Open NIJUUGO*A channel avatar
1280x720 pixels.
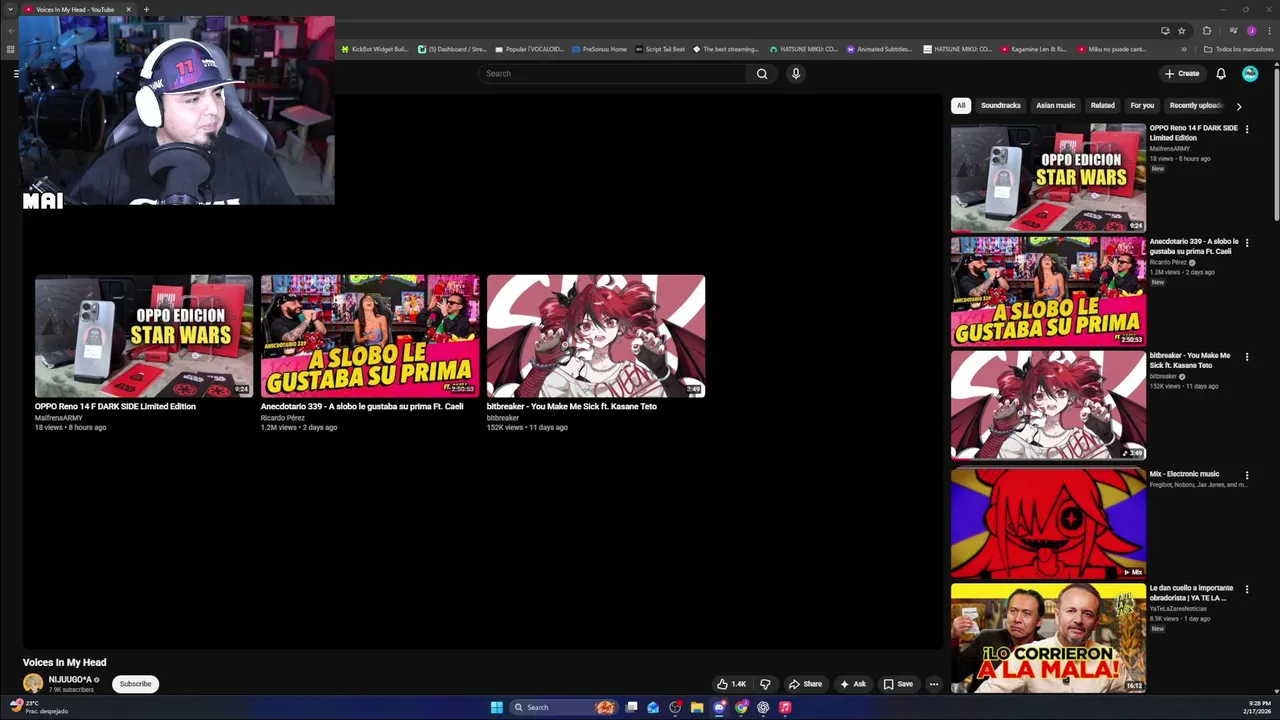point(33,684)
